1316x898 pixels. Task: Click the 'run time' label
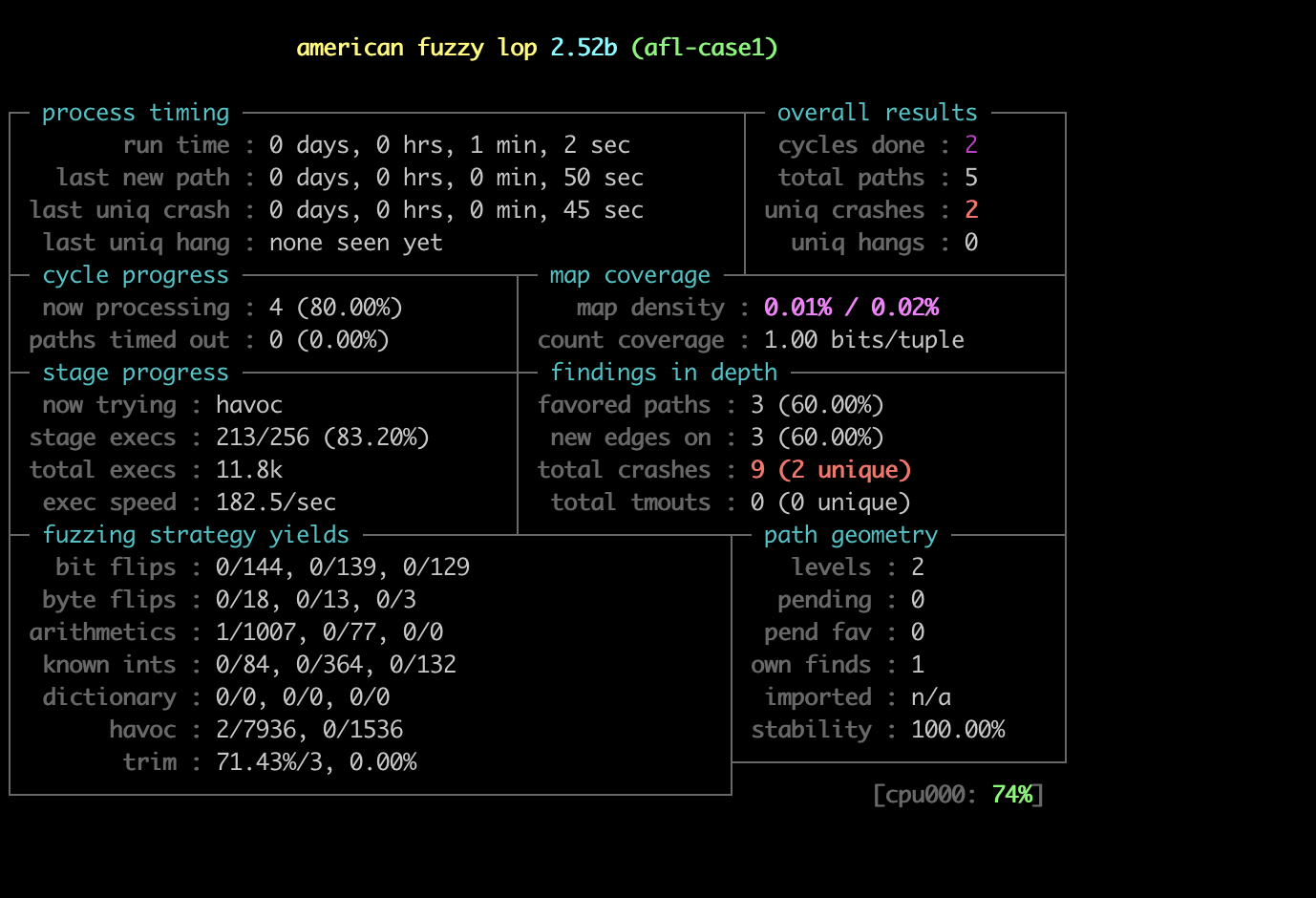coord(176,145)
